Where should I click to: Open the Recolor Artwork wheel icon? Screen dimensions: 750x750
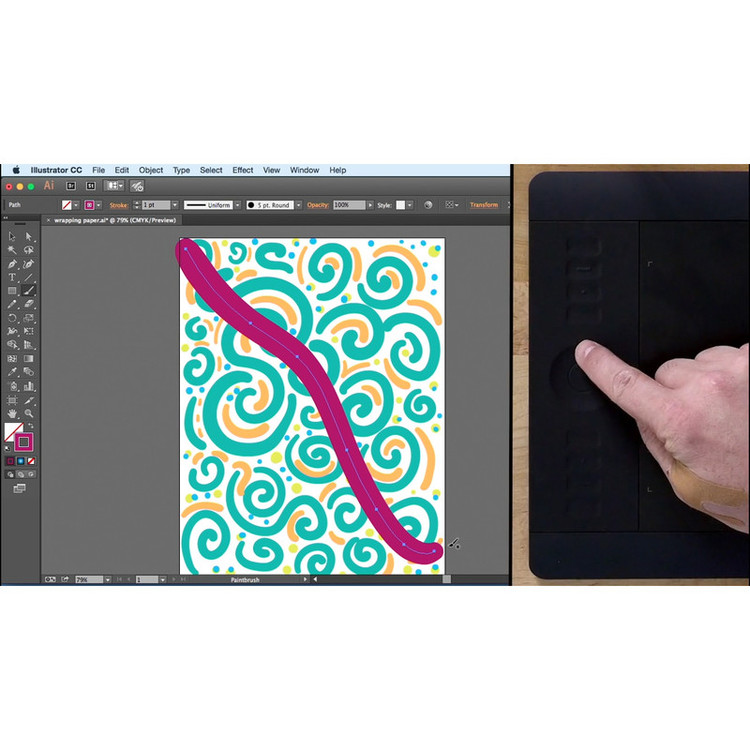coord(428,205)
